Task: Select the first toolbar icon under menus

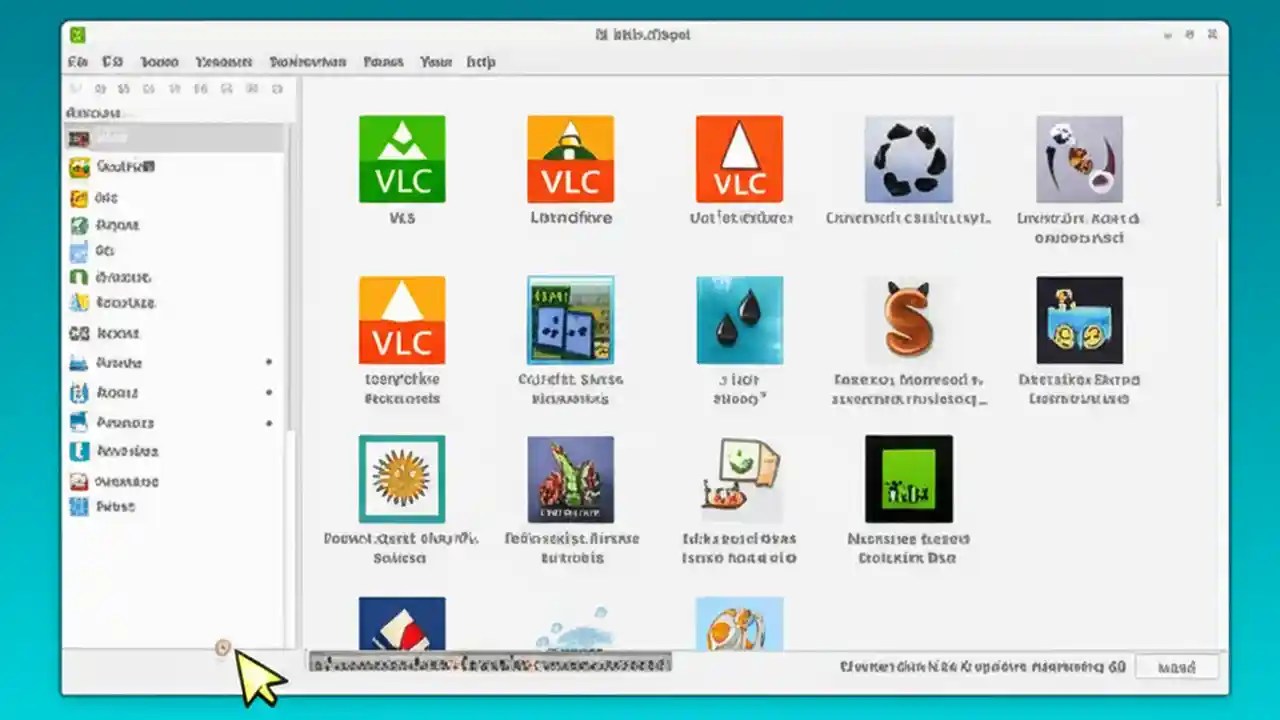Action: [76, 88]
